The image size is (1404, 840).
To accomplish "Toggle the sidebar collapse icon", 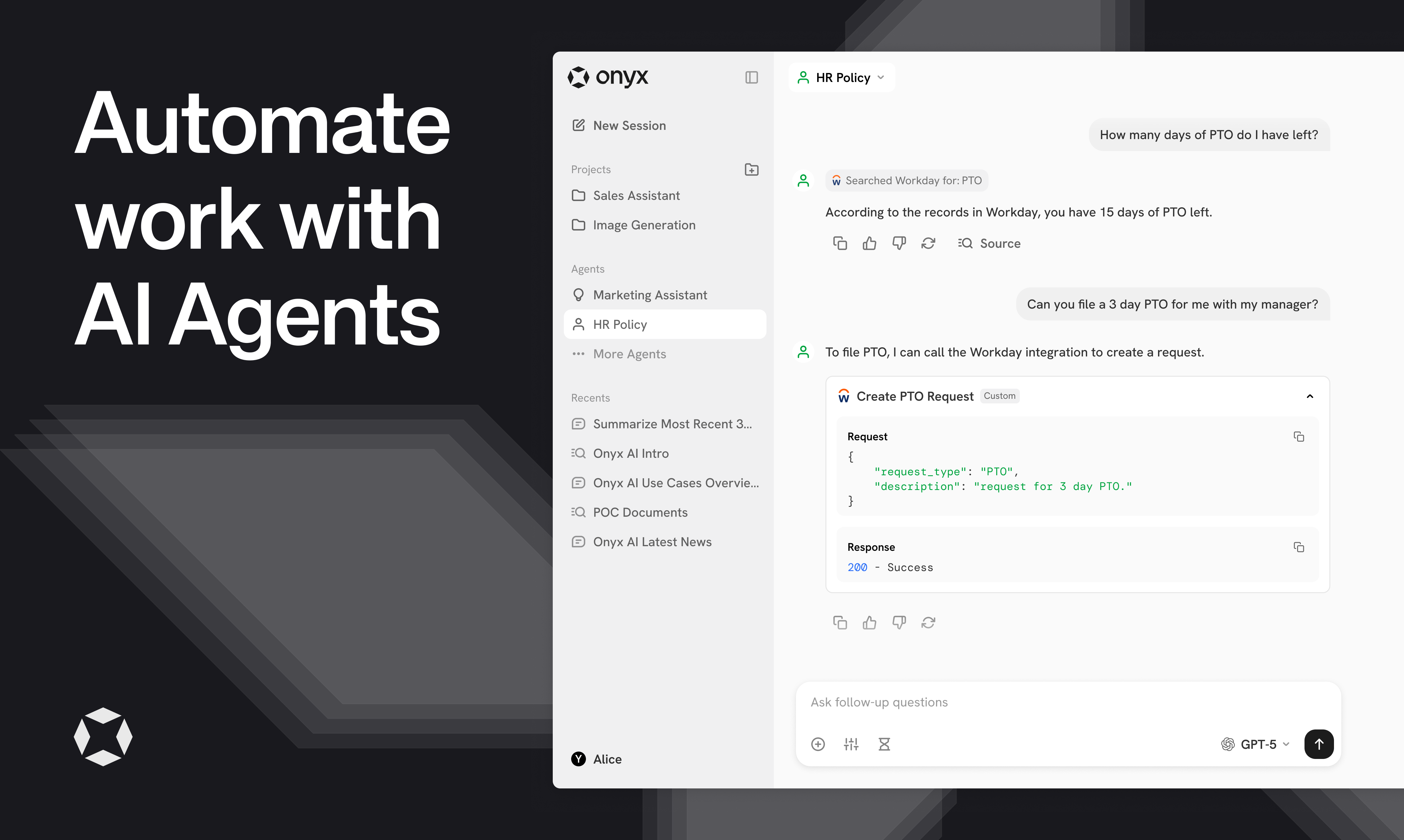I will 751,78.
